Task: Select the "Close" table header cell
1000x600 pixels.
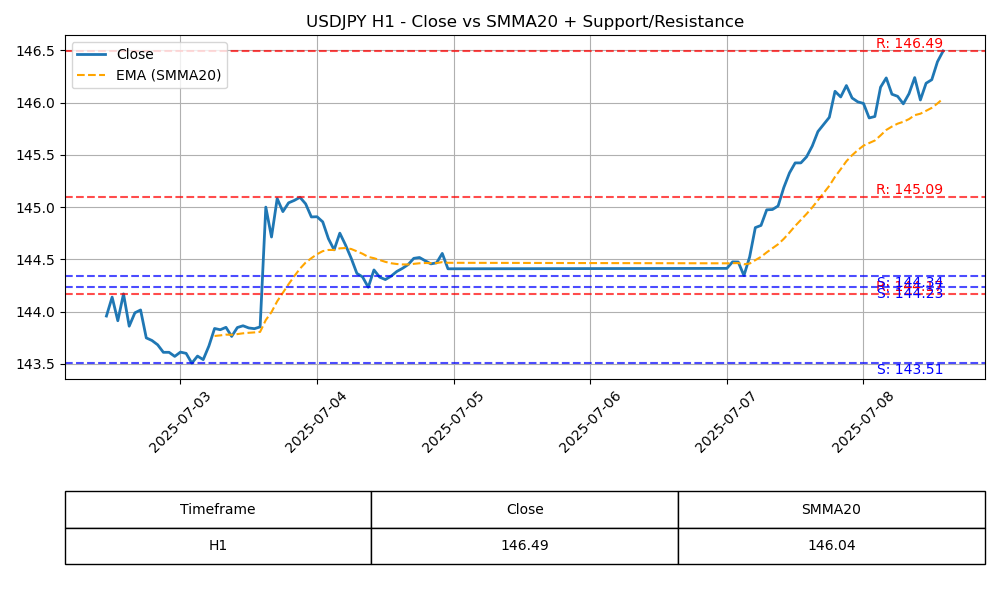Action: point(525,509)
